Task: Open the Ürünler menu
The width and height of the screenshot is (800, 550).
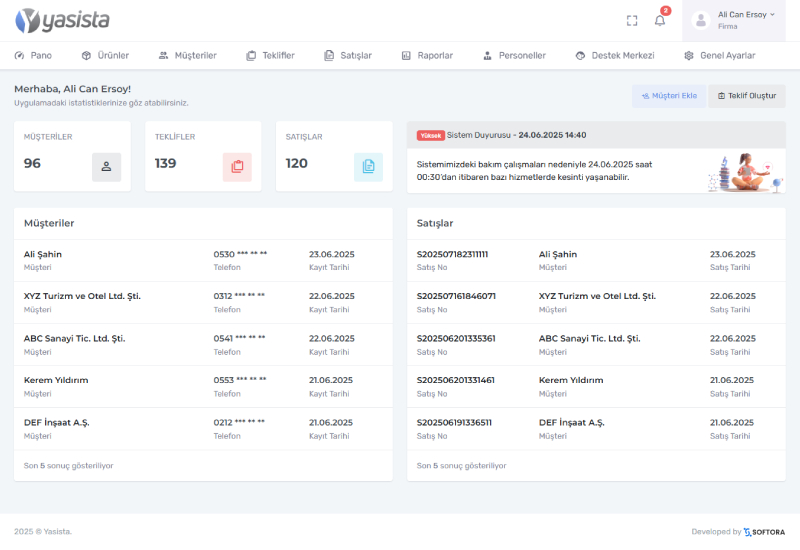Action: pyautogui.click(x=105, y=56)
